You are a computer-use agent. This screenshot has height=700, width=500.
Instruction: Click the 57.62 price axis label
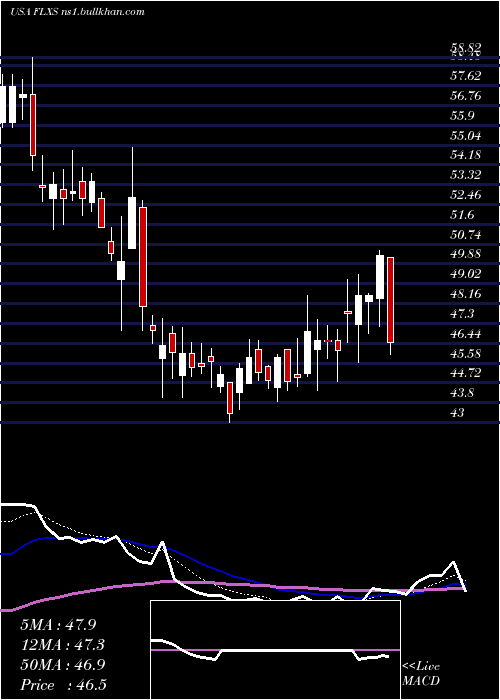[x=466, y=75]
